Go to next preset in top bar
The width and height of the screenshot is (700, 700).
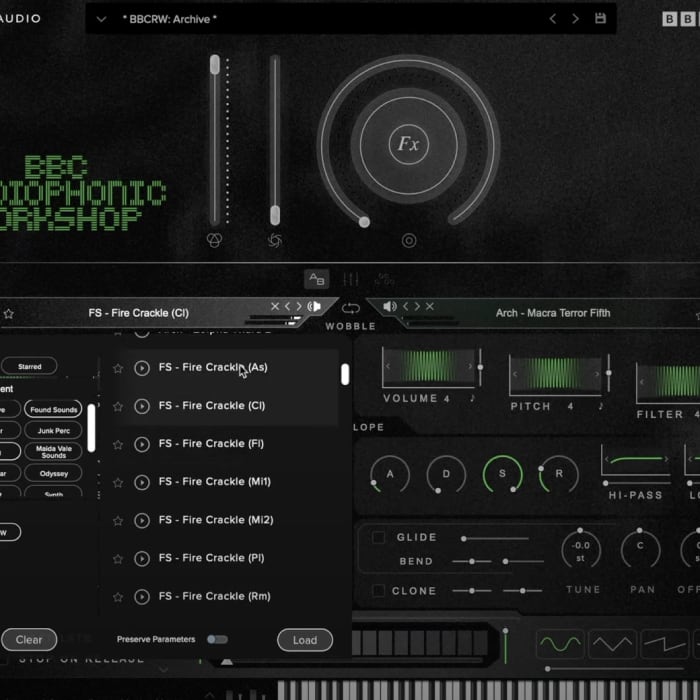[575, 19]
